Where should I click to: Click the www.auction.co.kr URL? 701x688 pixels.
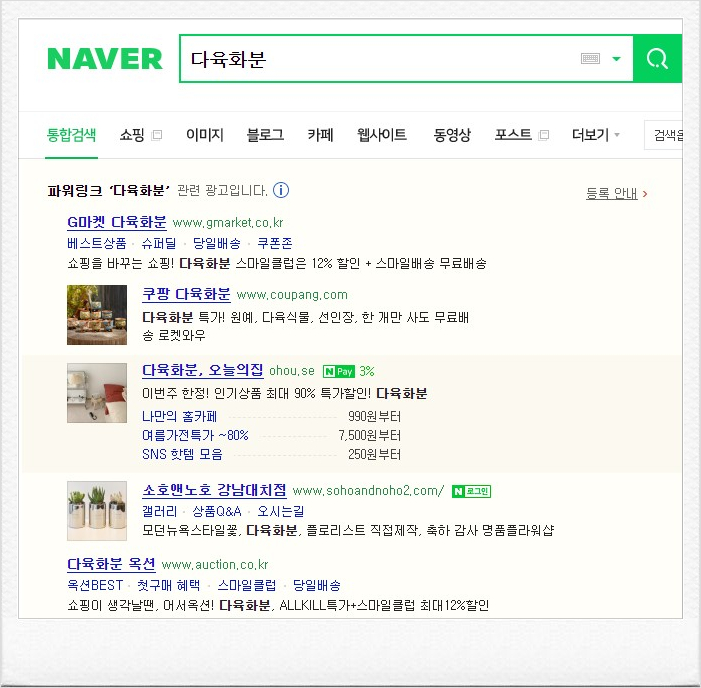point(215,565)
